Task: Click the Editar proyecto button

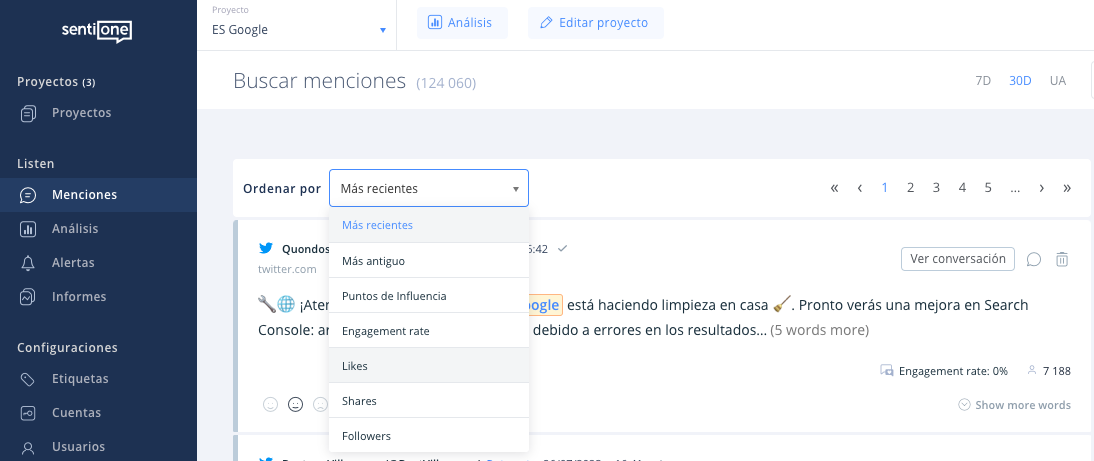Action: tap(595, 23)
